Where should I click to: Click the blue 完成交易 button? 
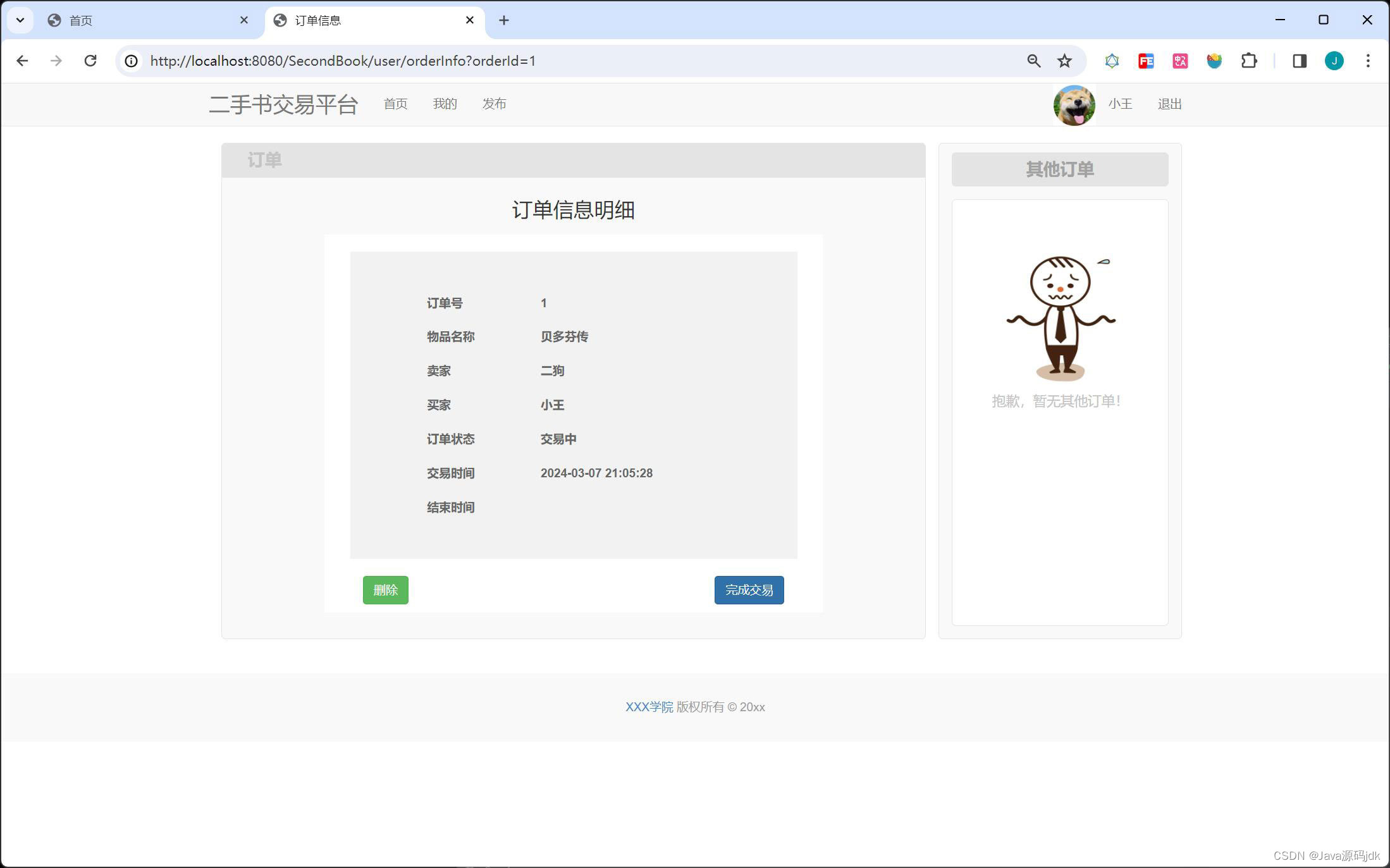[749, 590]
